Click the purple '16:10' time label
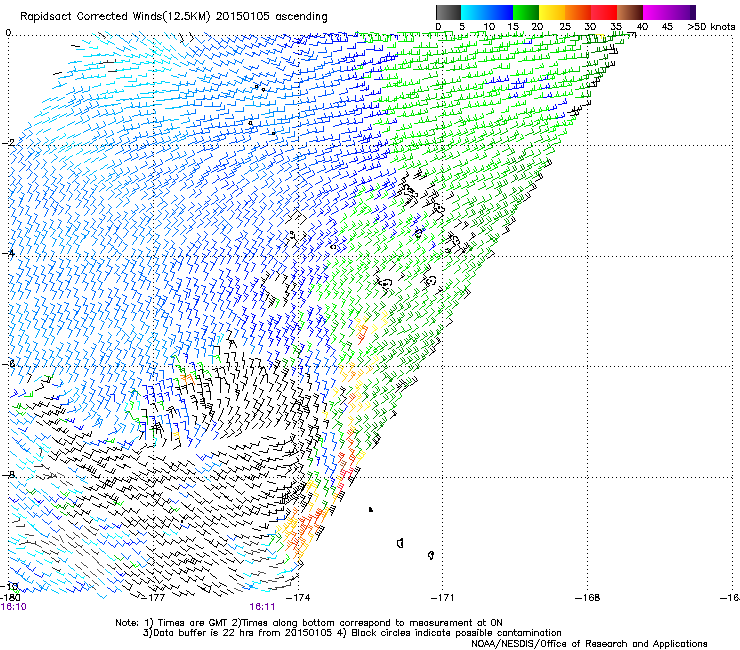This screenshot has width=740, height=650. [13, 607]
